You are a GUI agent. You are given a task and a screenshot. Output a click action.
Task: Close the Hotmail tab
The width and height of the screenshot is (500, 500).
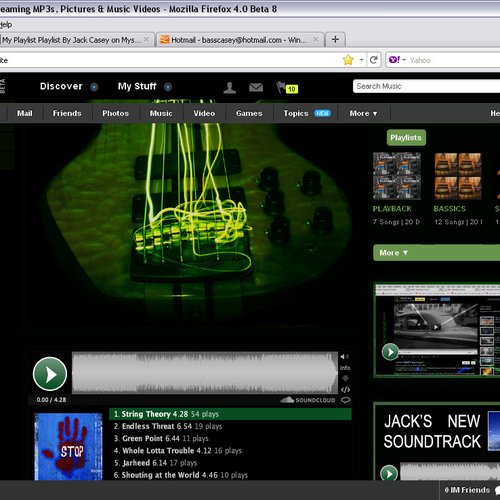click(316, 40)
